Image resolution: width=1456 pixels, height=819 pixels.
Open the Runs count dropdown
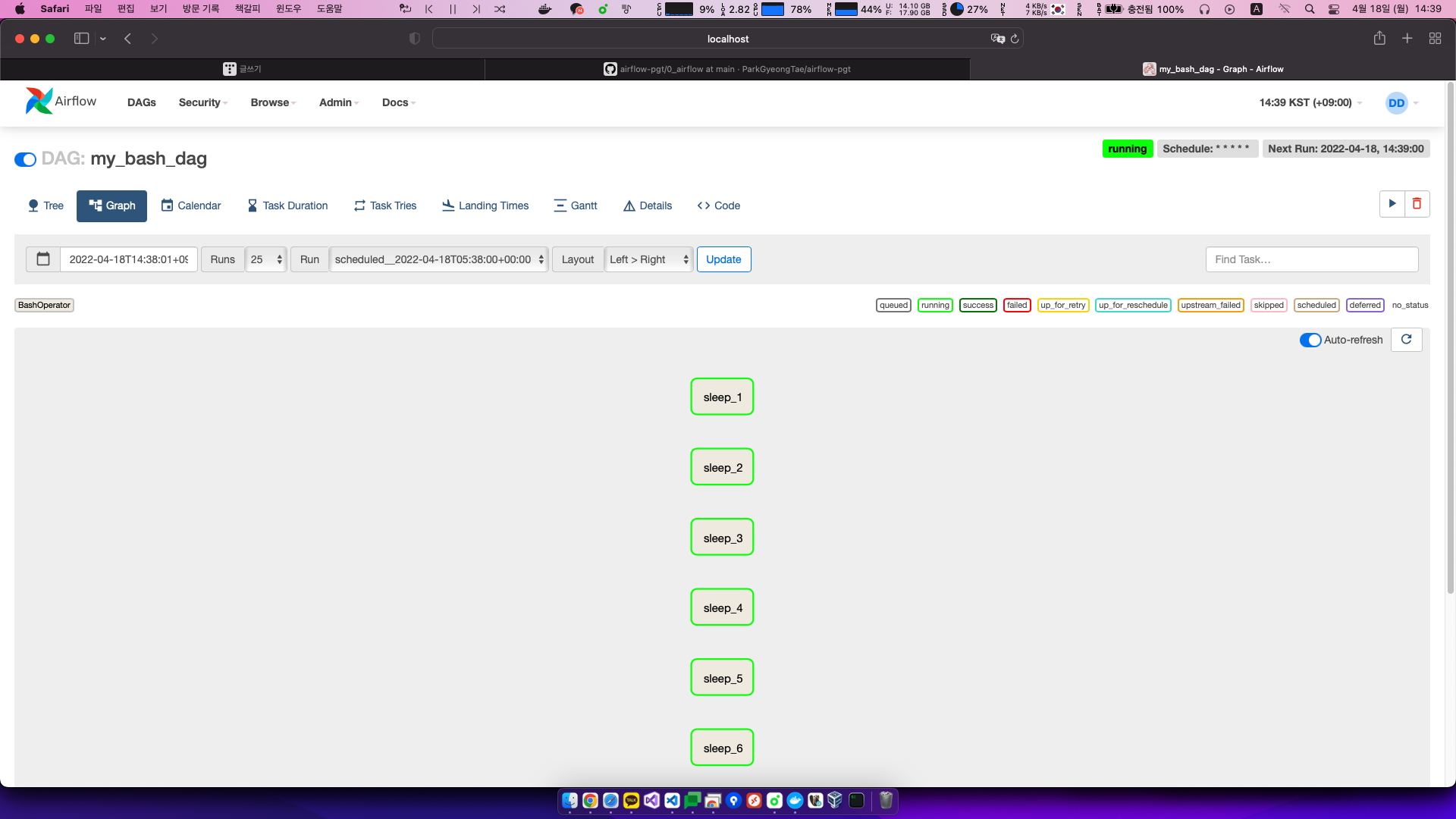point(266,259)
